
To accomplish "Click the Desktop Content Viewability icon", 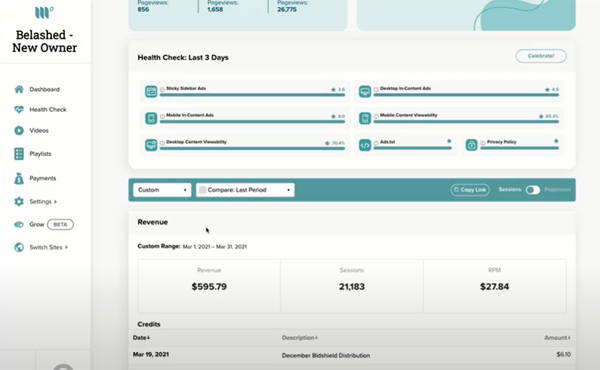I will click(x=151, y=145).
